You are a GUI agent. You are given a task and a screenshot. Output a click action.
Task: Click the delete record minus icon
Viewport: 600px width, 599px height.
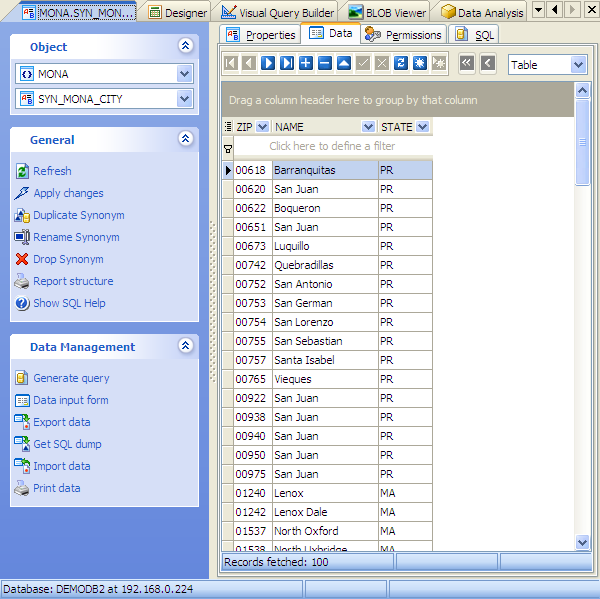[324, 64]
